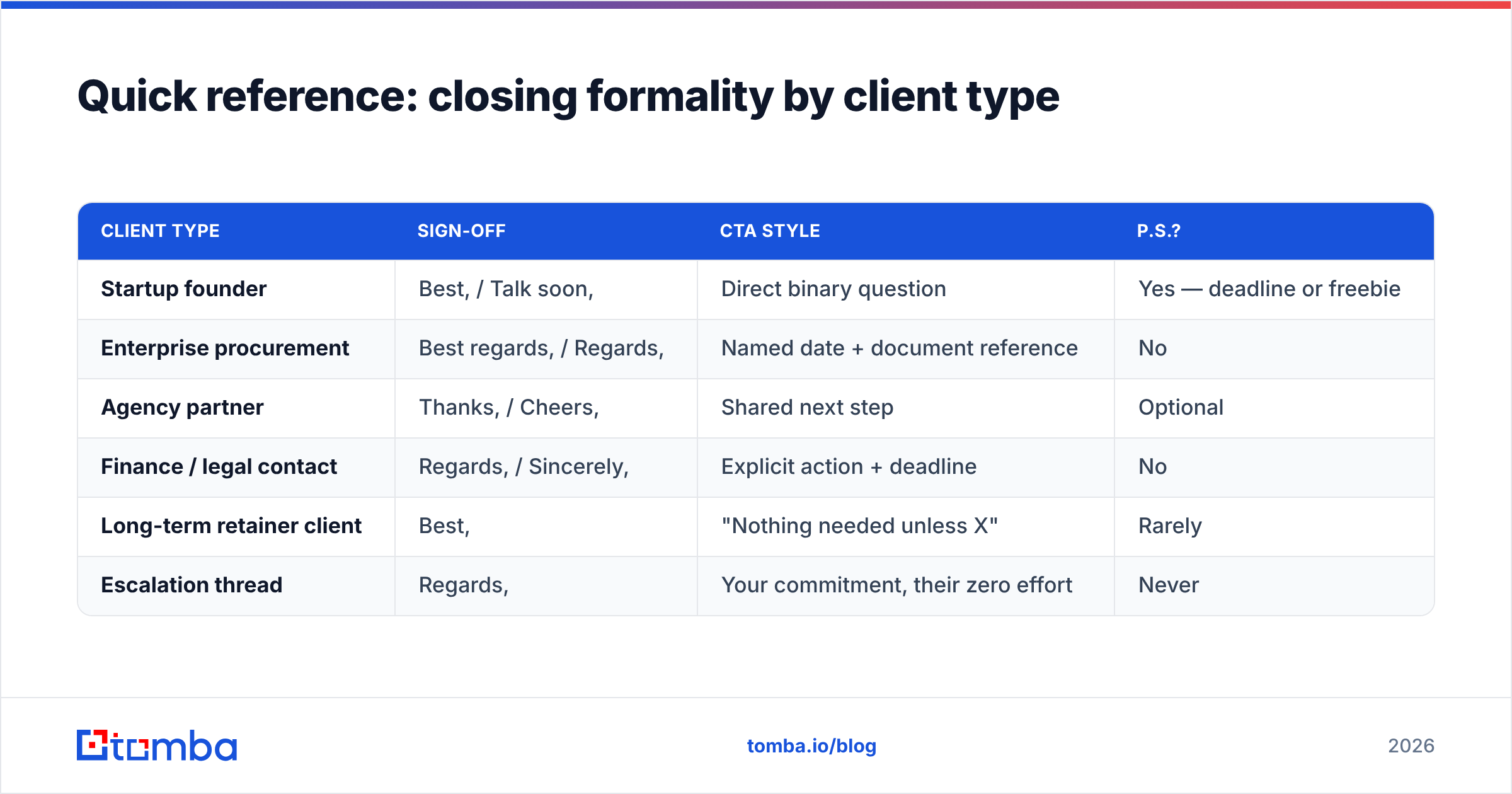The image size is (1512, 794).
Task: Click the 'Best,' cell in retainer client row
Action: tap(546, 526)
